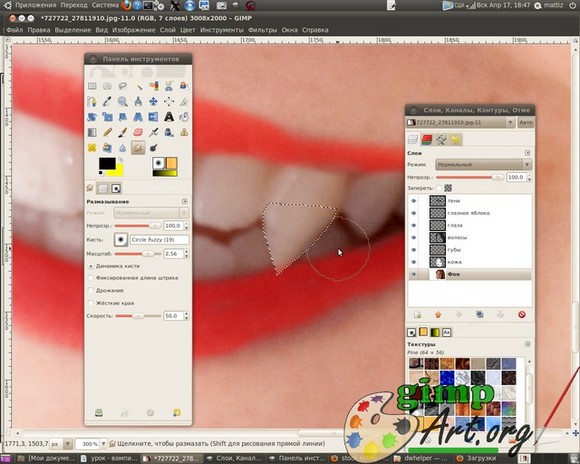Open the Текстуры panel menu button
The width and height of the screenshot is (580, 464).
pyautogui.click(x=527, y=344)
